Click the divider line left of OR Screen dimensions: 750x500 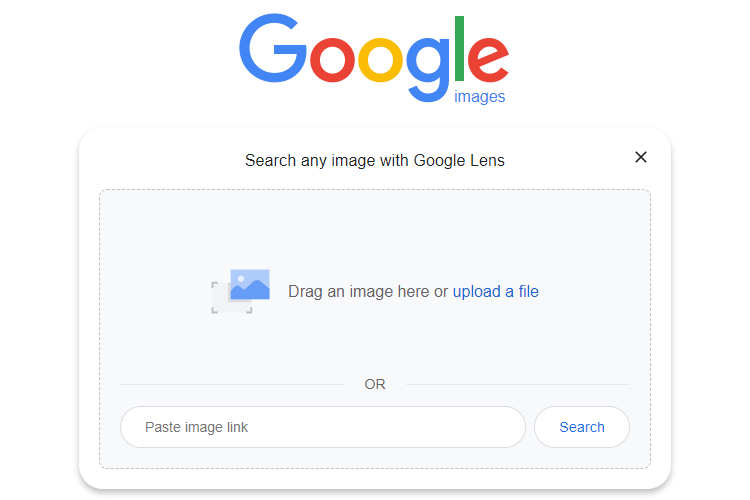tap(232, 384)
